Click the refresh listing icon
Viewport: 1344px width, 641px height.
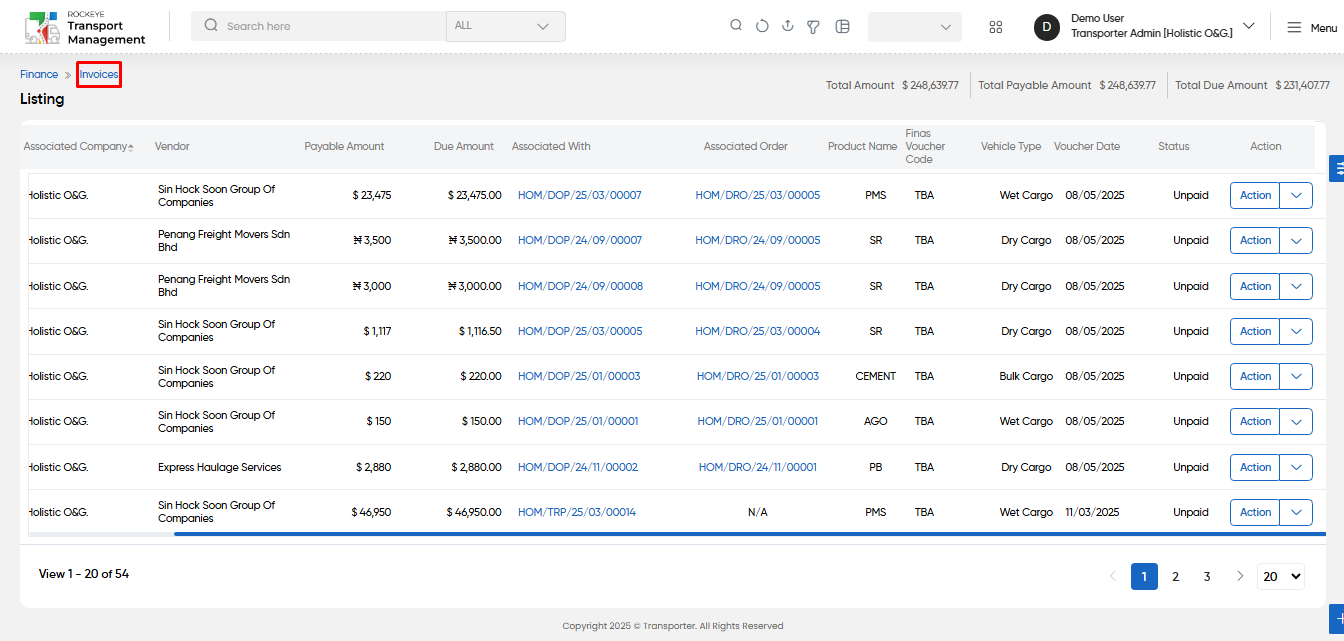762,26
